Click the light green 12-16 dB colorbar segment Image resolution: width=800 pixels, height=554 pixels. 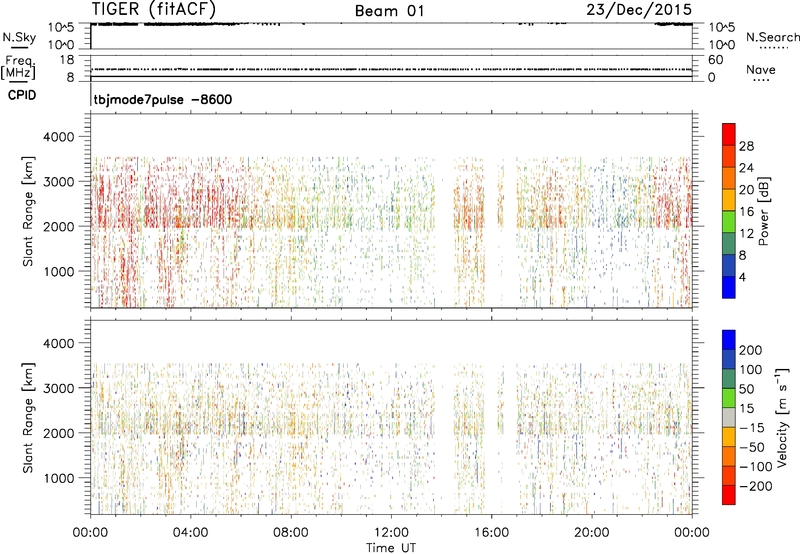[729, 222]
